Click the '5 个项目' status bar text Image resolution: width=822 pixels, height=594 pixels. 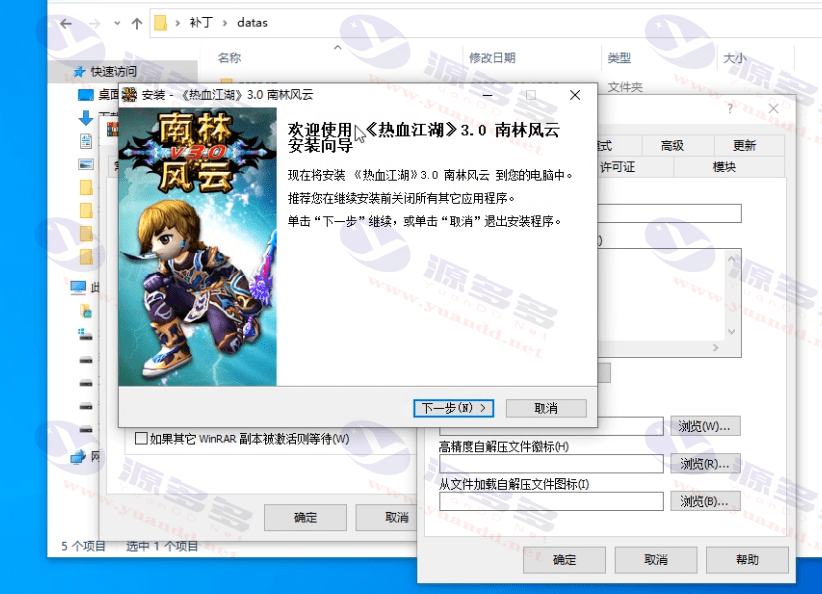tap(83, 546)
